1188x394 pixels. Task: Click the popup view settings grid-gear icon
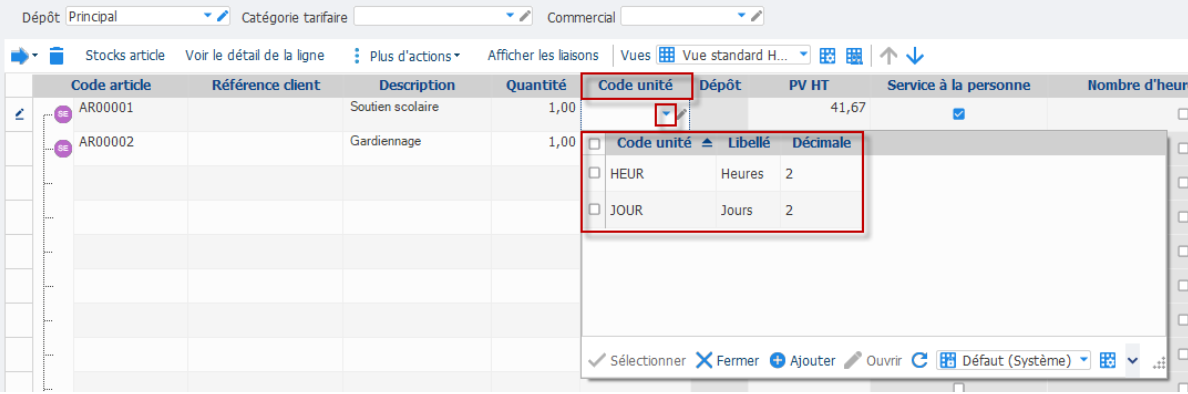pyautogui.click(x=1108, y=361)
